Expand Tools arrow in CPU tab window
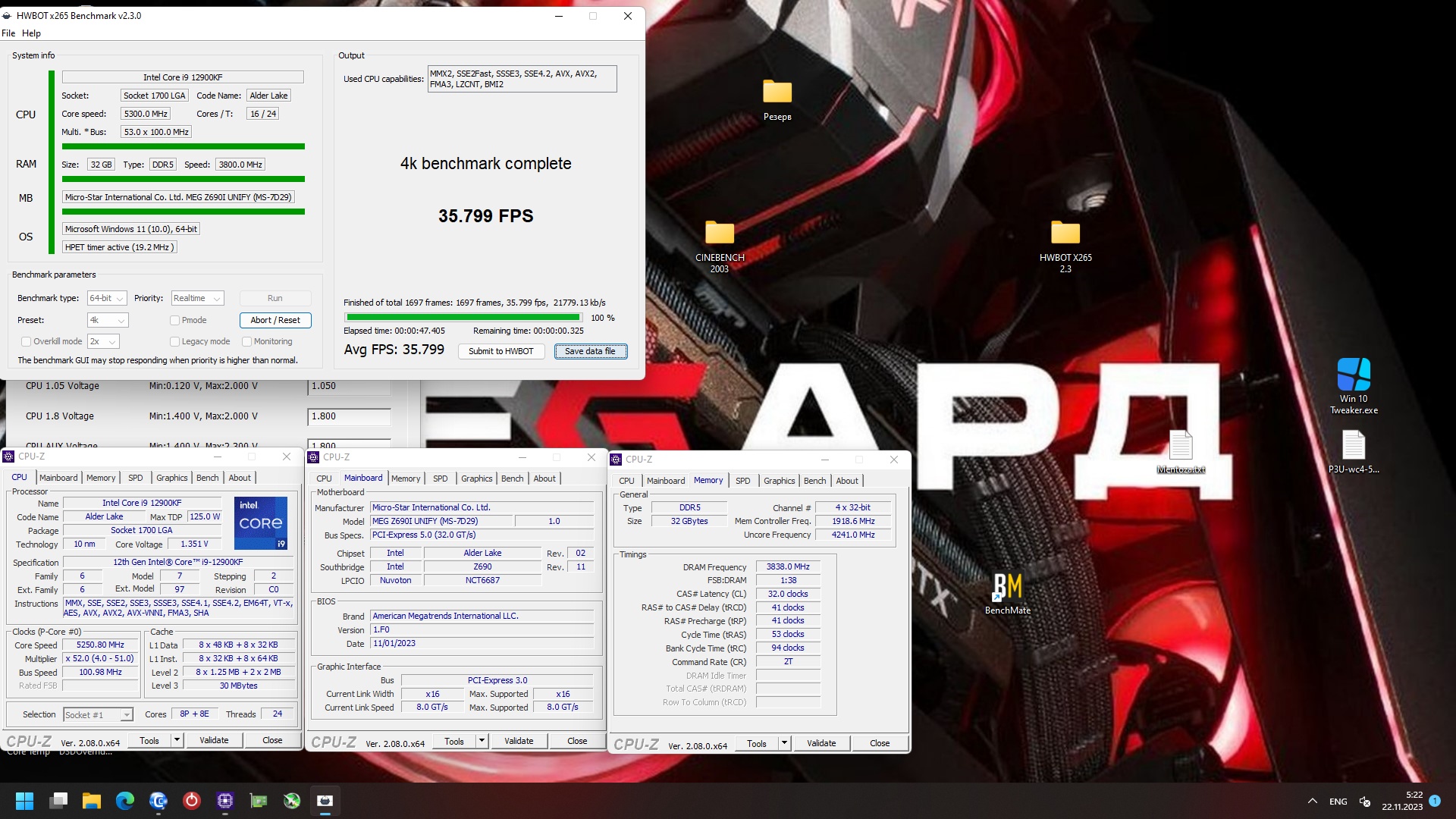 177,741
